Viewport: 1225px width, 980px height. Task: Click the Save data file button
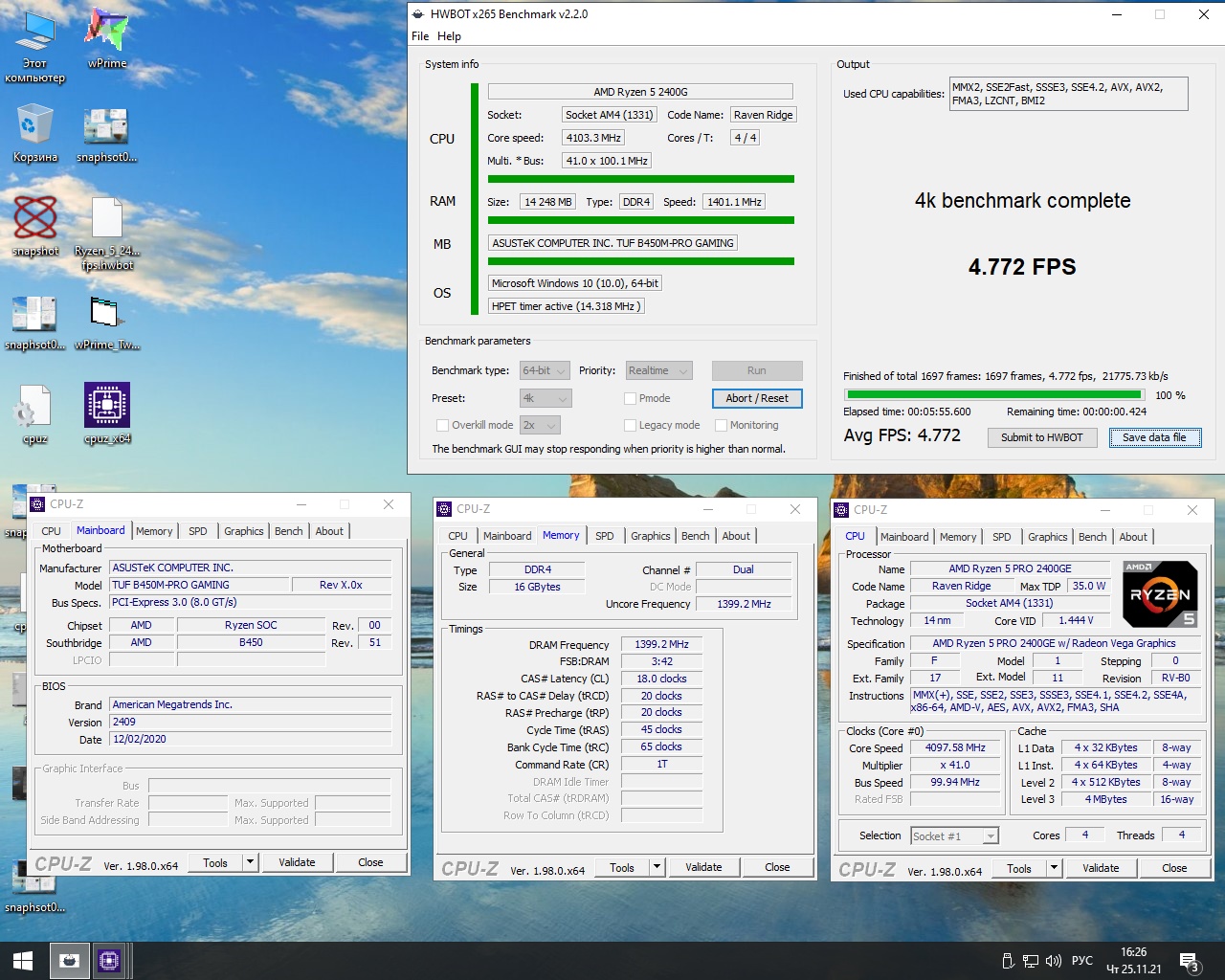pyautogui.click(x=1154, y=437)
